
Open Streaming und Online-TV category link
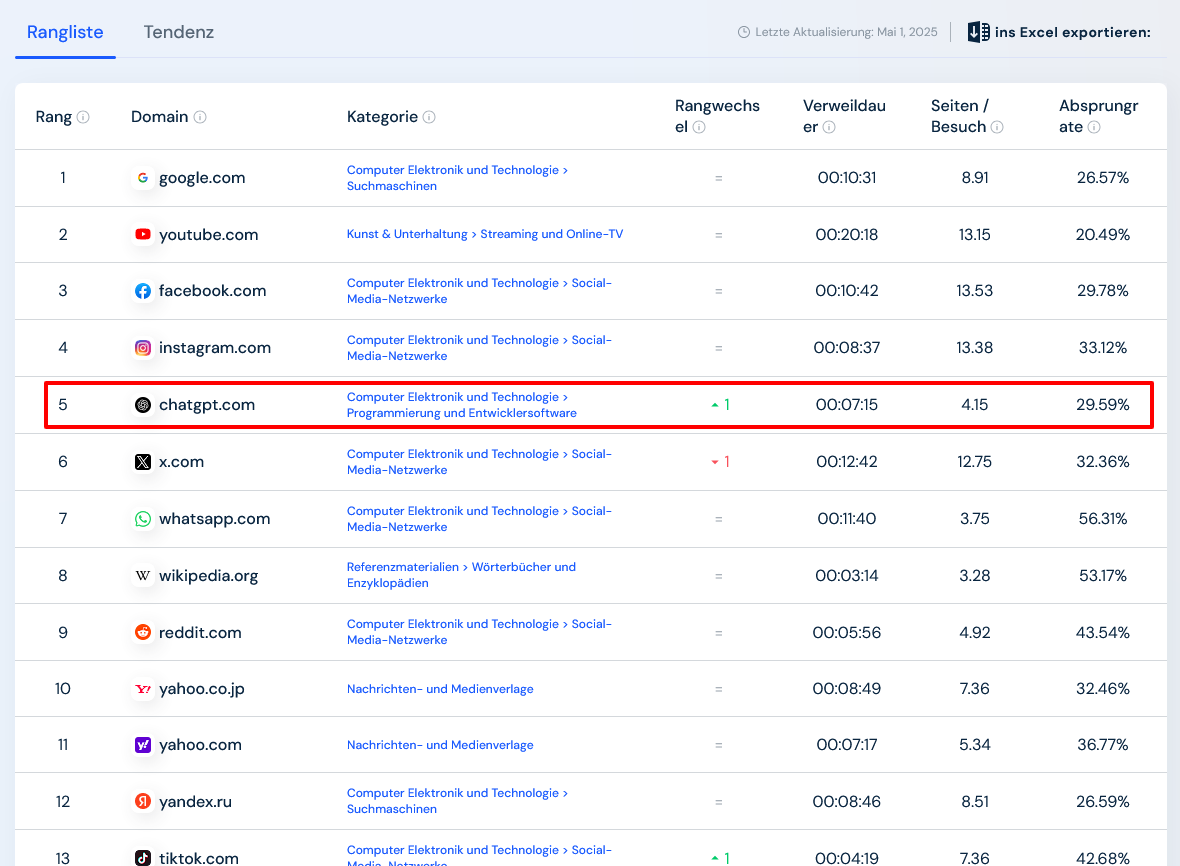[551, 234]
